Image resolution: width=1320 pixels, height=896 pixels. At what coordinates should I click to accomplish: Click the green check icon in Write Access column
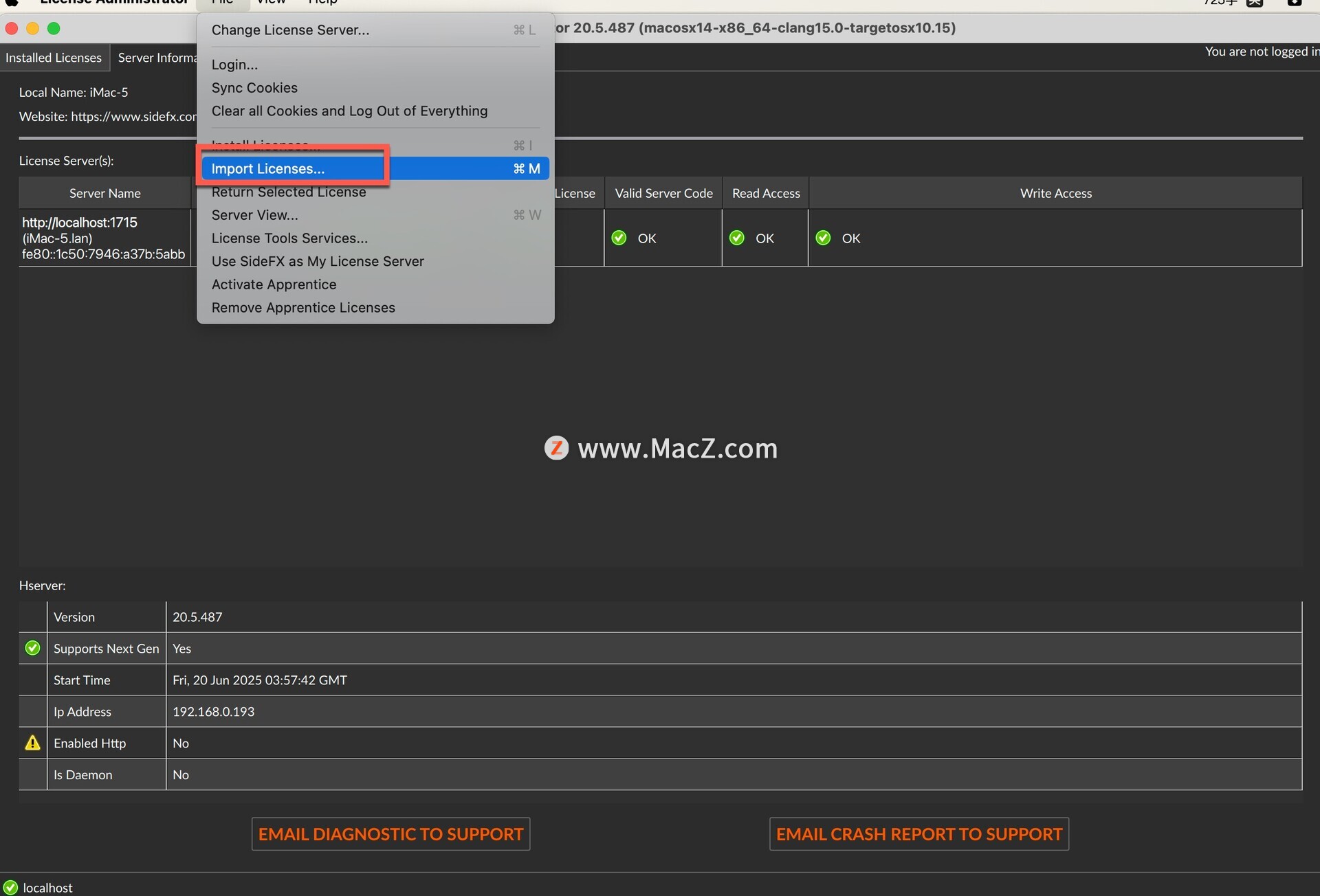pyautogui.click(x=823, y=238)
